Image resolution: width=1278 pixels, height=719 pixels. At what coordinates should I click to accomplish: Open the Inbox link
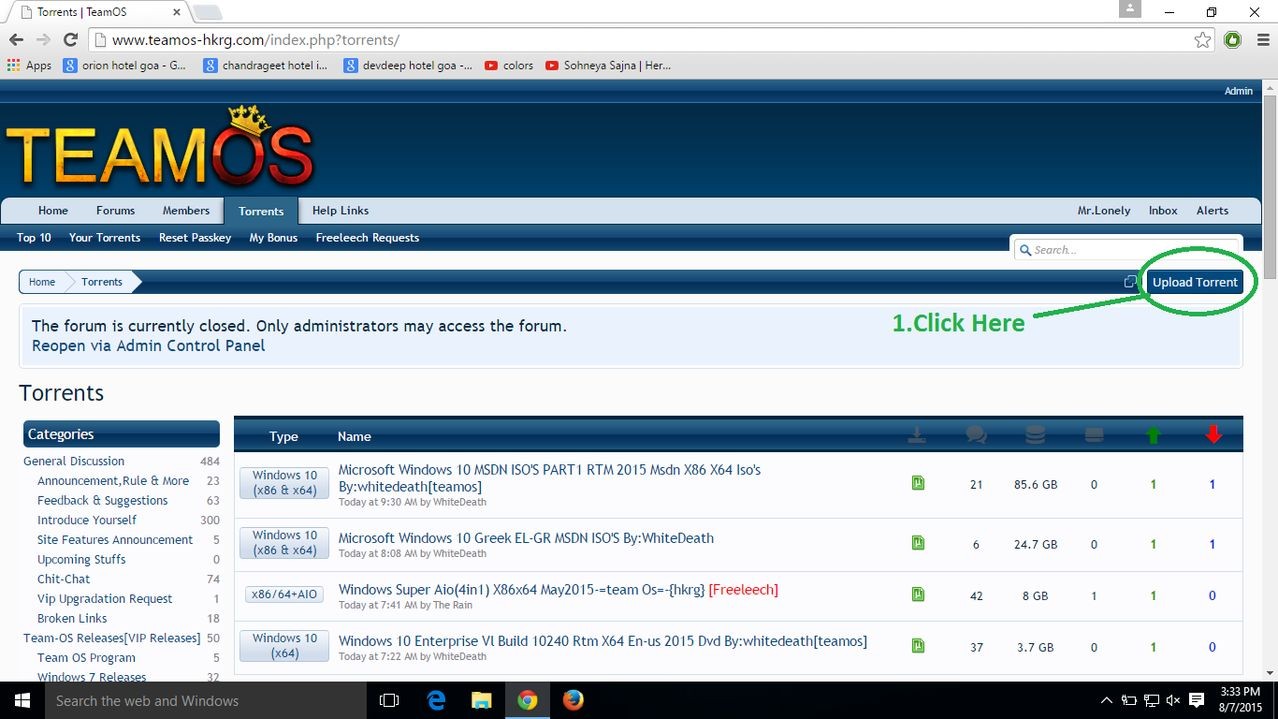point(1163,211)
